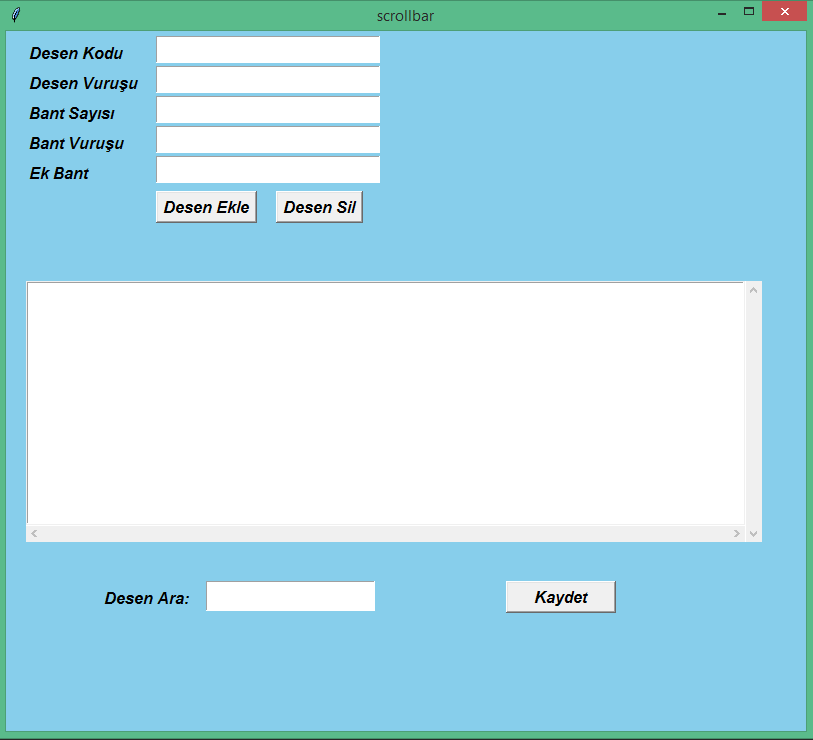Click the horizontal scrollbar track below the list

click(x=385, y=534)
